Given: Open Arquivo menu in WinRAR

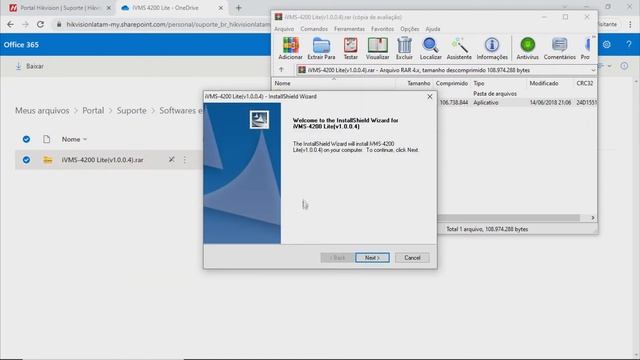Looking at the screenshot, I should coord(284,29).
